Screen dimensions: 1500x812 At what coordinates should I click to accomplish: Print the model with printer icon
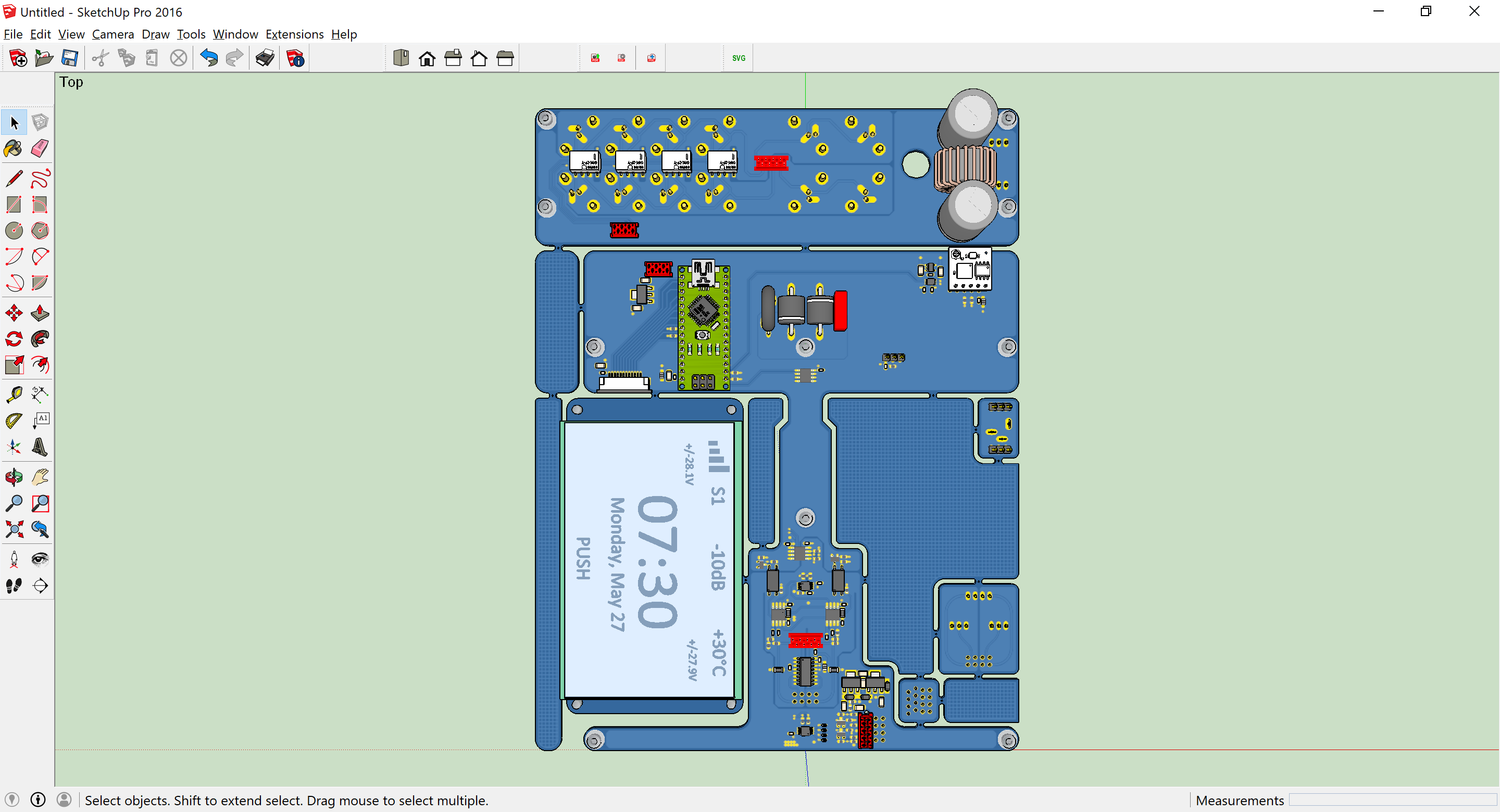pyautogui.click(x=265, y=58)
